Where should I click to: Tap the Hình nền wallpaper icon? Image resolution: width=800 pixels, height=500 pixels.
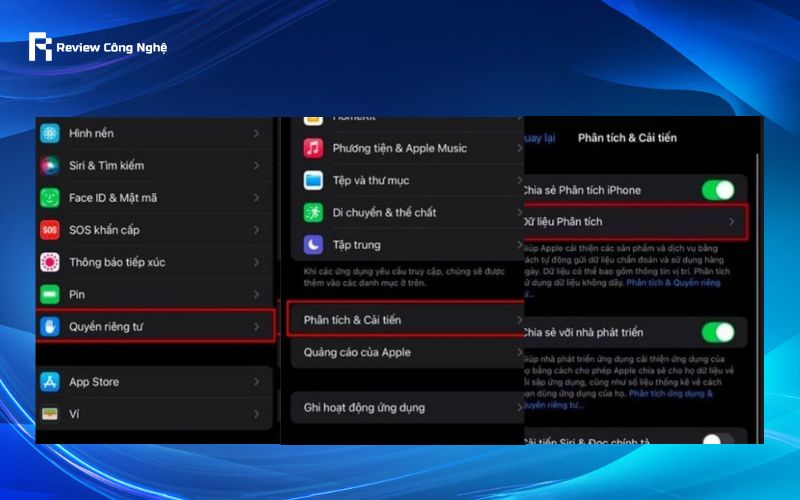(x=49, y=133)
